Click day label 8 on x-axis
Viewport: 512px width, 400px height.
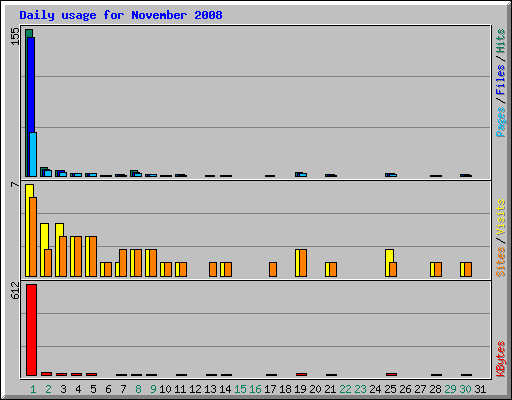tap(138, 389)
